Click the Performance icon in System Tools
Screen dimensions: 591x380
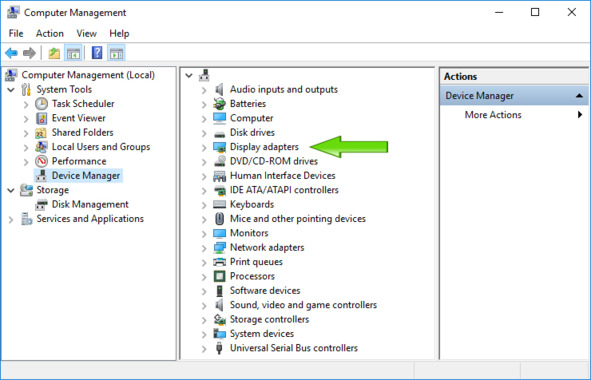[41, 161]
